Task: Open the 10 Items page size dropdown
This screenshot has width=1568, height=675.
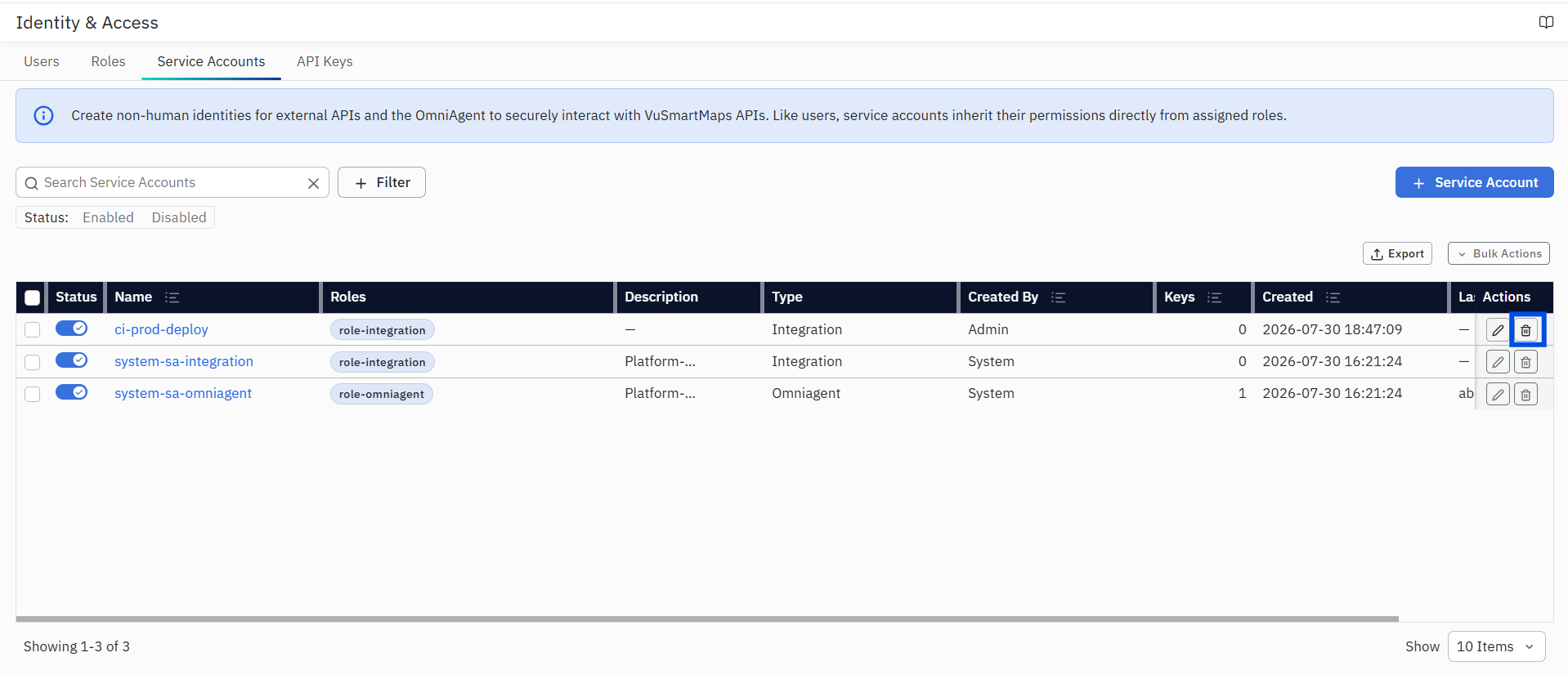Action: click(x=1496, y=646)
